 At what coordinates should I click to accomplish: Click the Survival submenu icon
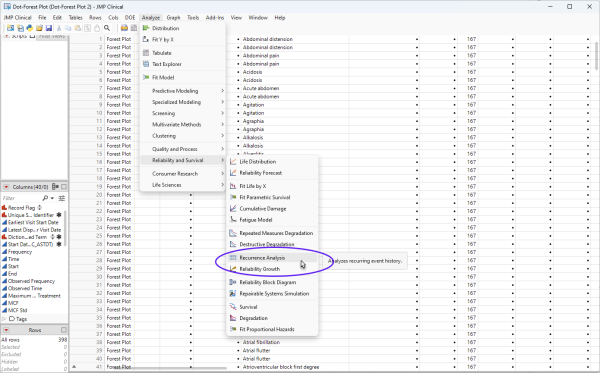coord(233,307)
